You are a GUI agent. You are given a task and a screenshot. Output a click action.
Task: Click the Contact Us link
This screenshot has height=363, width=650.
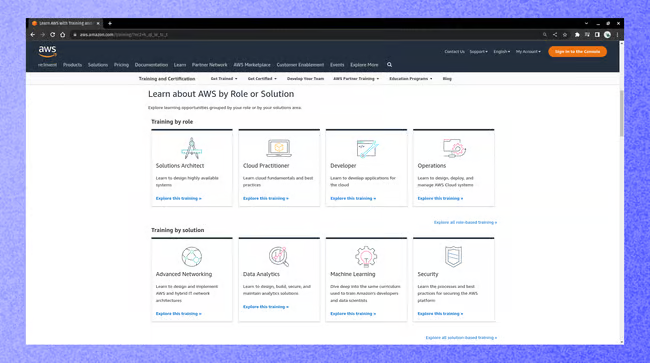pyautogui.click(x=454, y=52)
